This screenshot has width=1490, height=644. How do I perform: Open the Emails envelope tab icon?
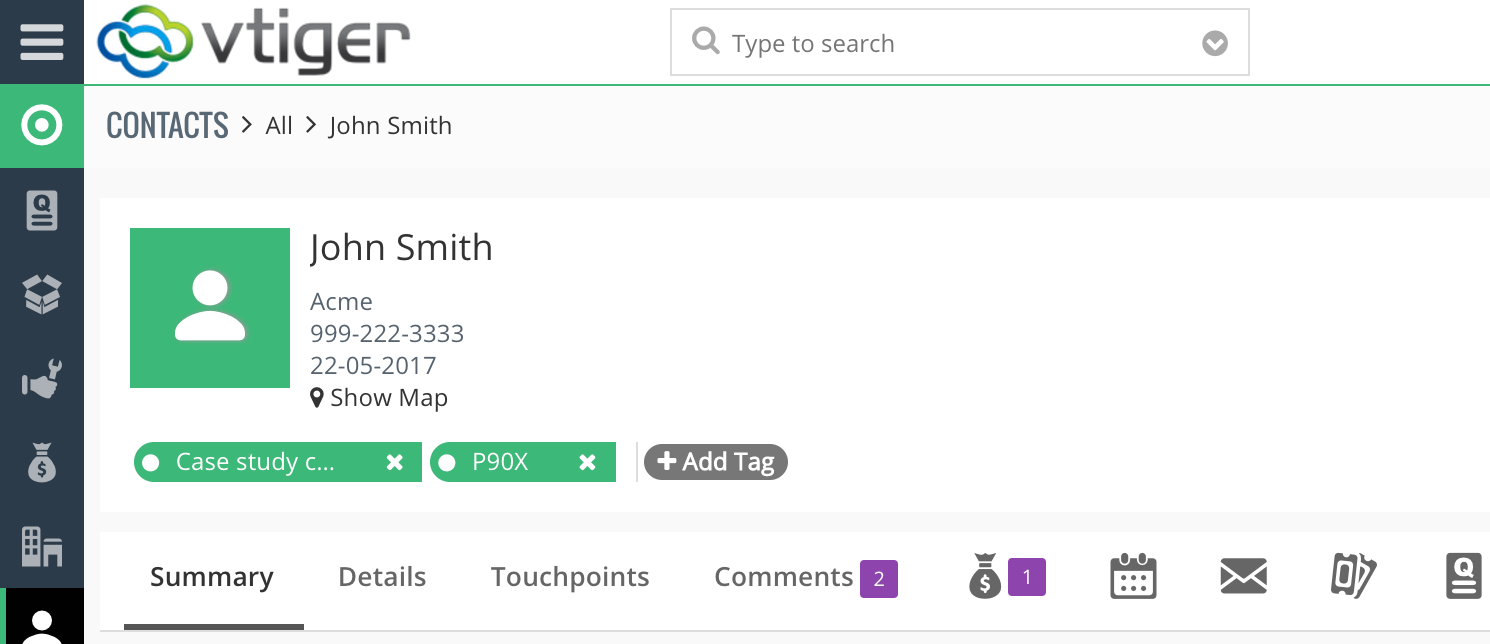[1244, 577]
